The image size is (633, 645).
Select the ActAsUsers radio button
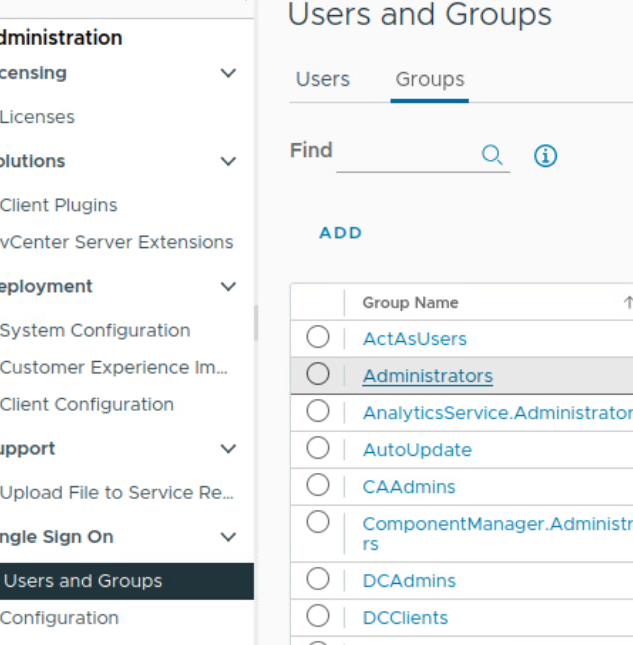[318, 338]
